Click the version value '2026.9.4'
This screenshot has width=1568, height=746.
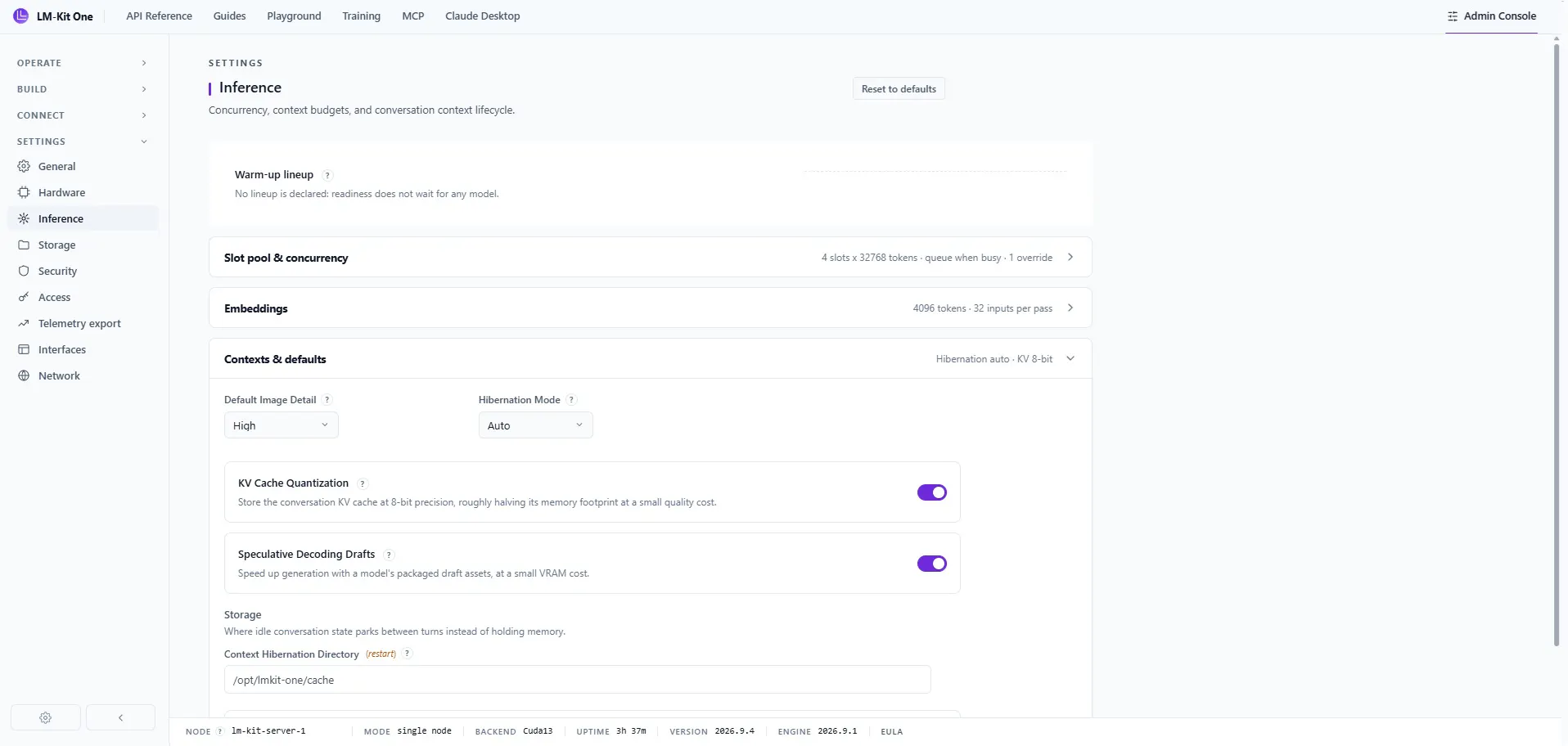(x=735, y=731)
